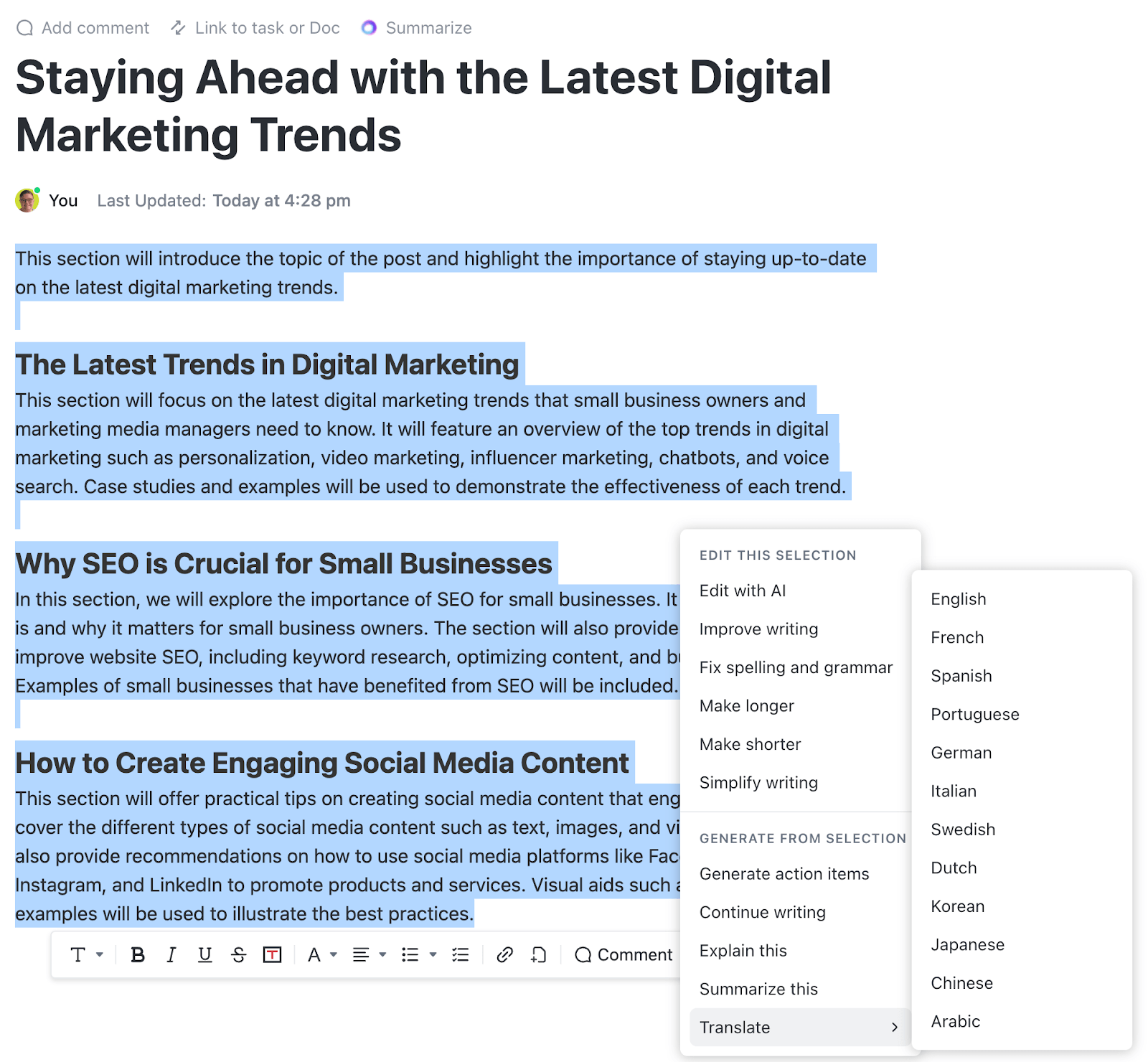Viewport: 1148px width, 1062px height.
Task: Click Add comment at the top
Action: point(83,28)
